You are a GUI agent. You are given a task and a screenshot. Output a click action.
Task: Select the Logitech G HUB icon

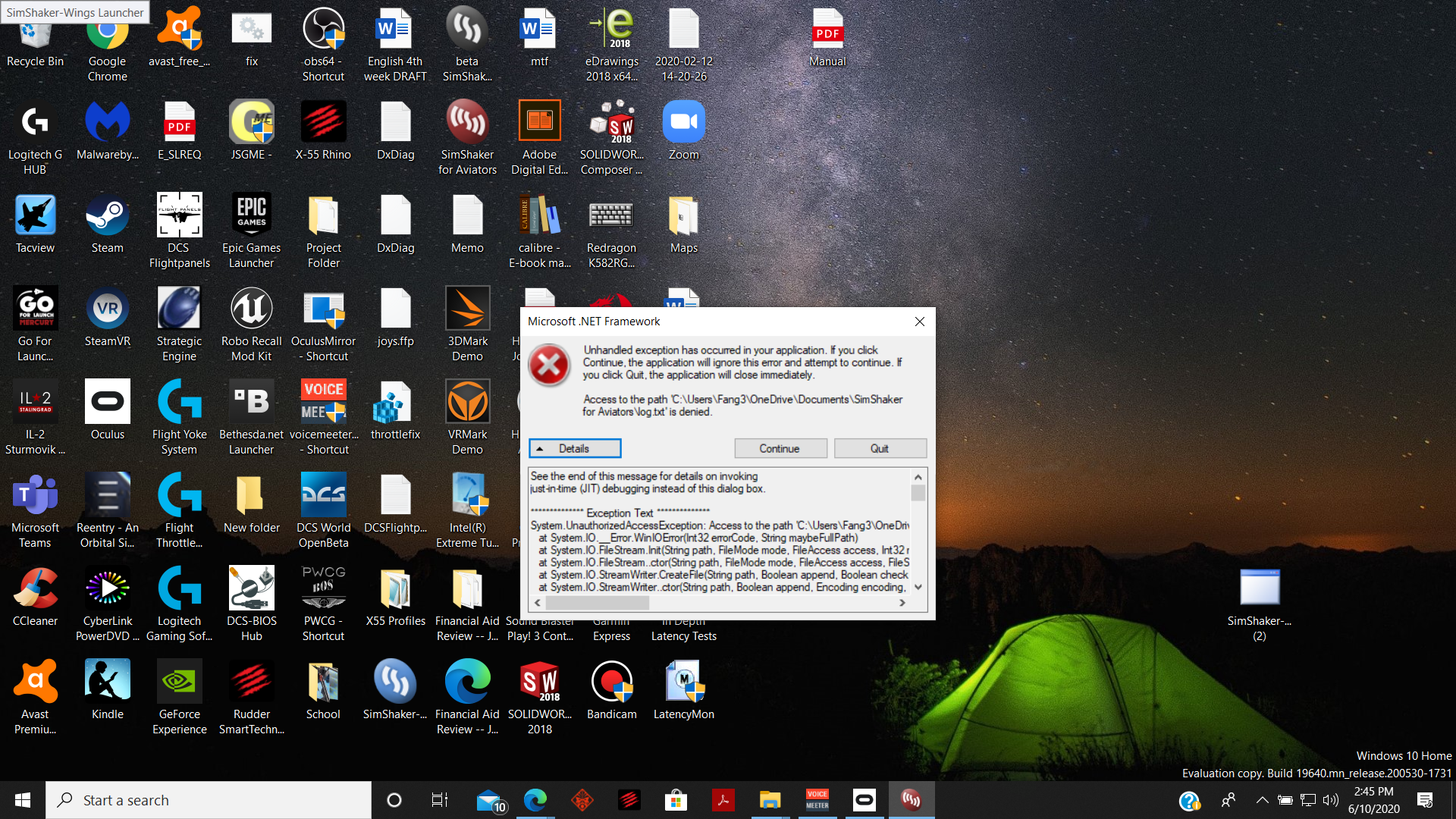35,139
